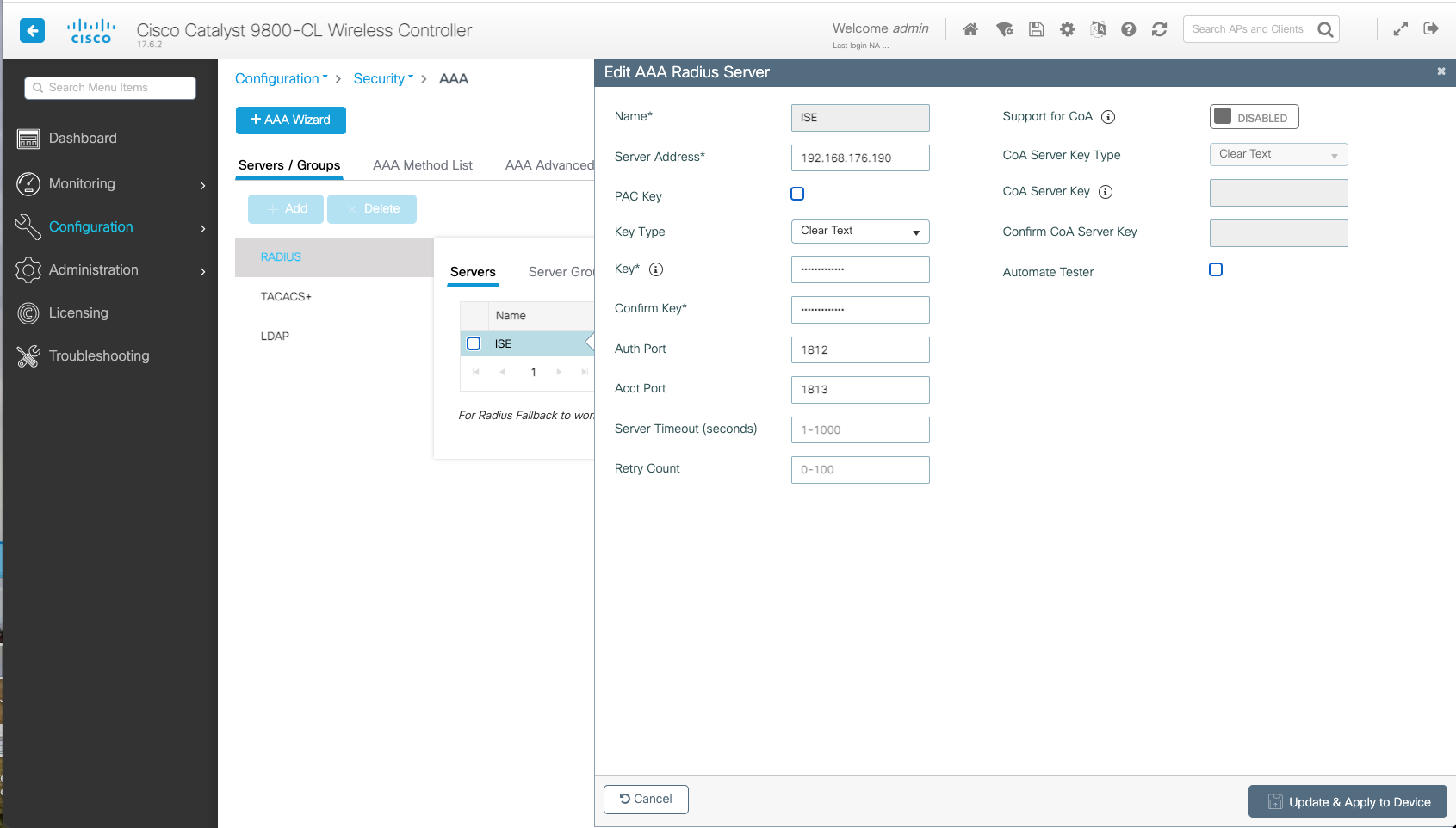
Task: Click the Auth Port field
Action: pyautogui.click(x=860, y=350)
